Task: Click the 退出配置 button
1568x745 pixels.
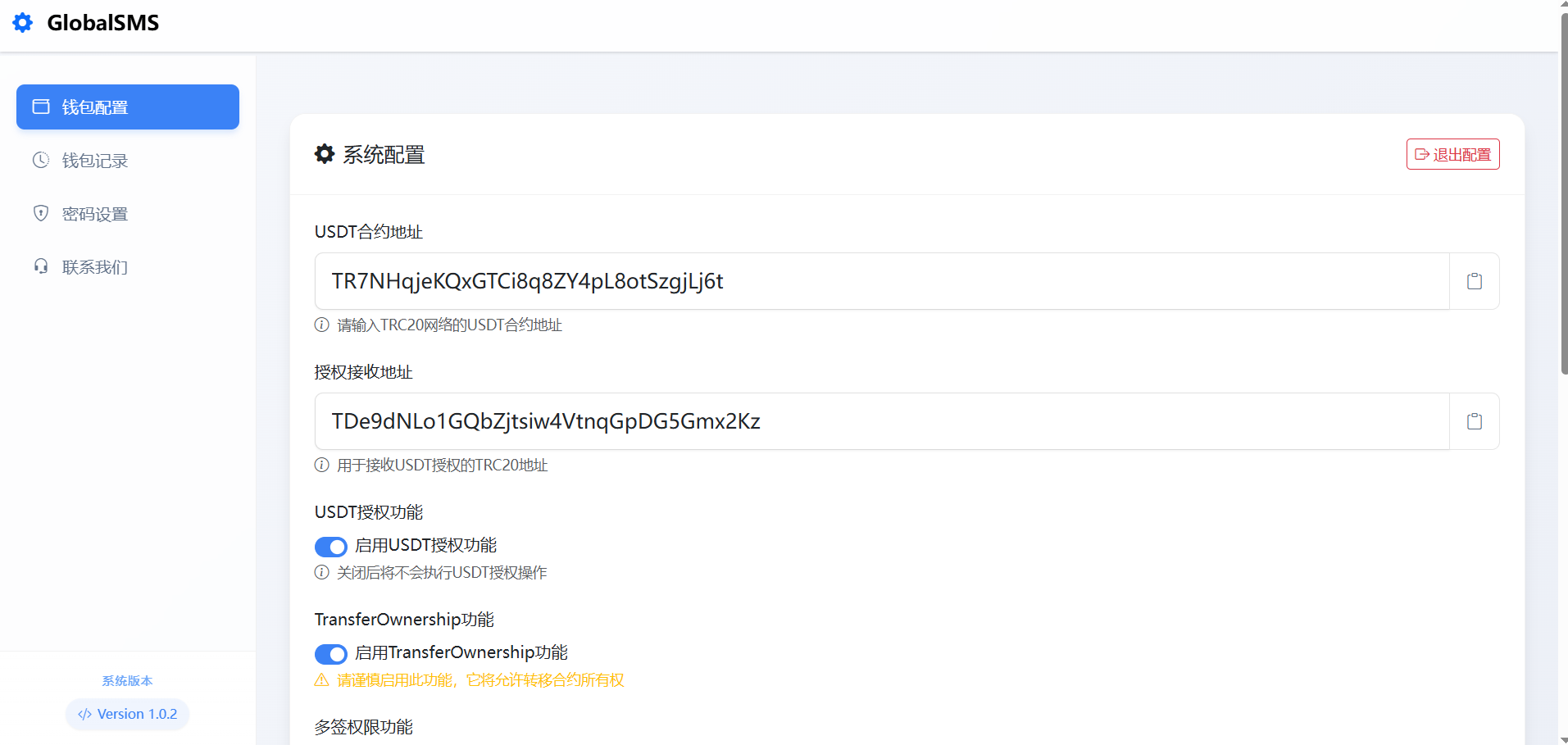Action: tap(1452, 154)
